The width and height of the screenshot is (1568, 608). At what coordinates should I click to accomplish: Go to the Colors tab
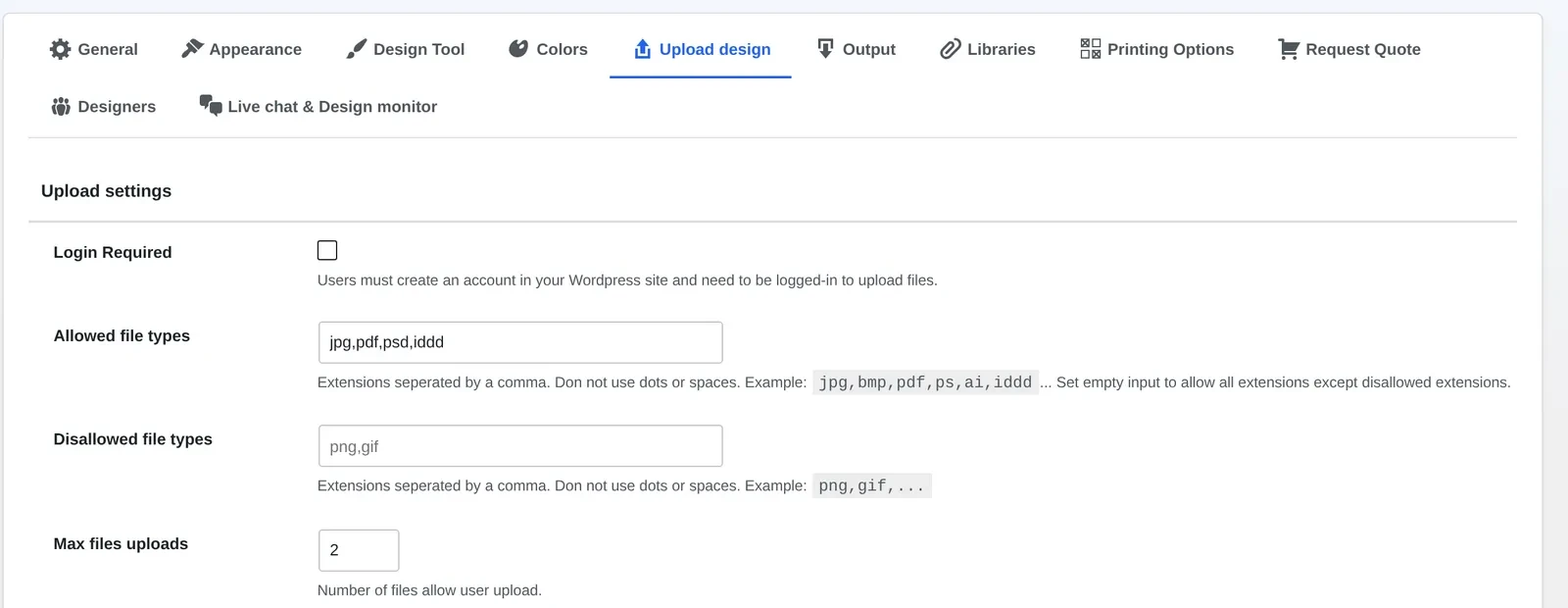pos(548,49)
